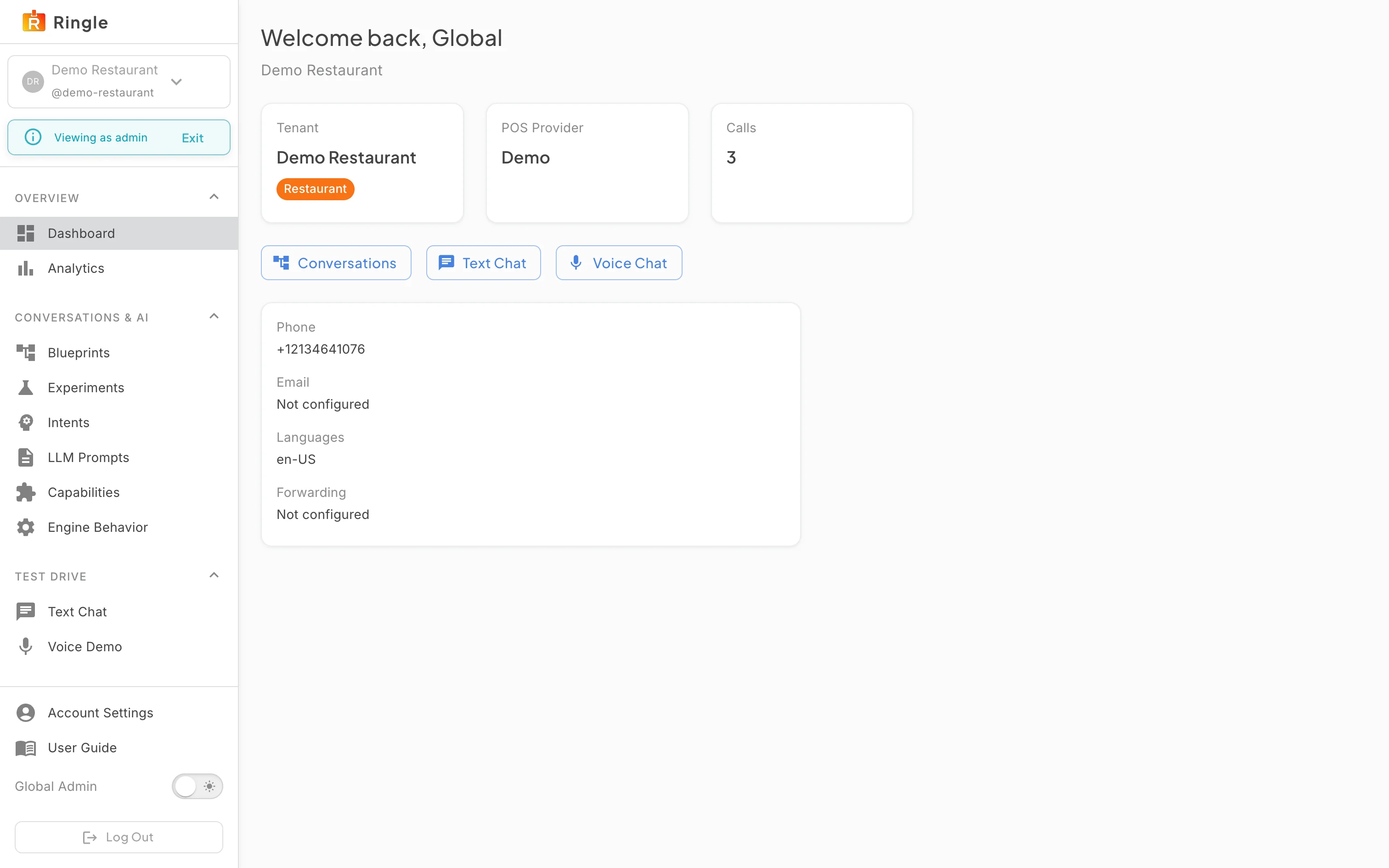Click the Text Chat button message icon
The width and height of the screenshot is (1389, 868).
coord(446,263)
